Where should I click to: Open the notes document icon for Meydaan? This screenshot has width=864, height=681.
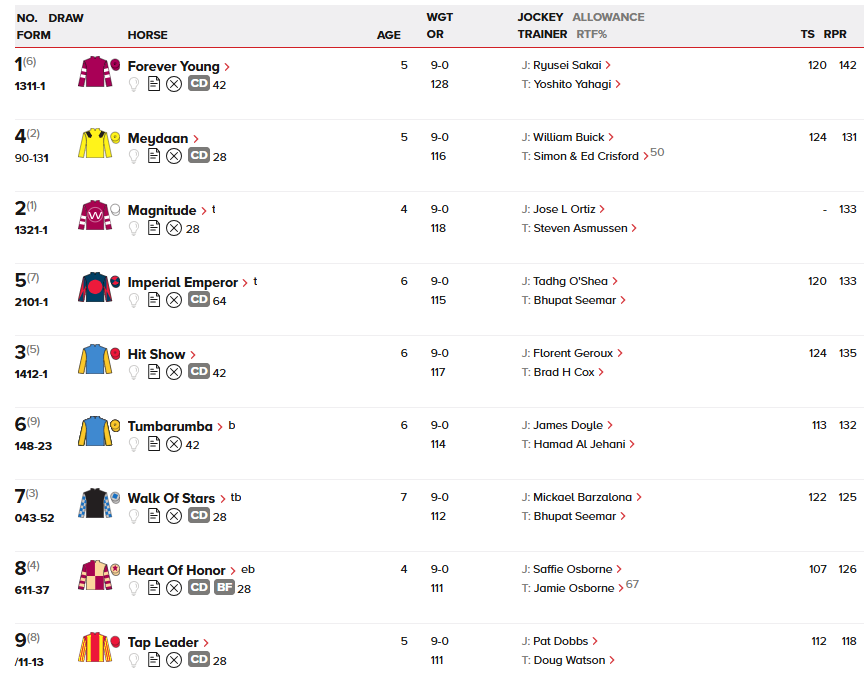click(x=154, y=157)
